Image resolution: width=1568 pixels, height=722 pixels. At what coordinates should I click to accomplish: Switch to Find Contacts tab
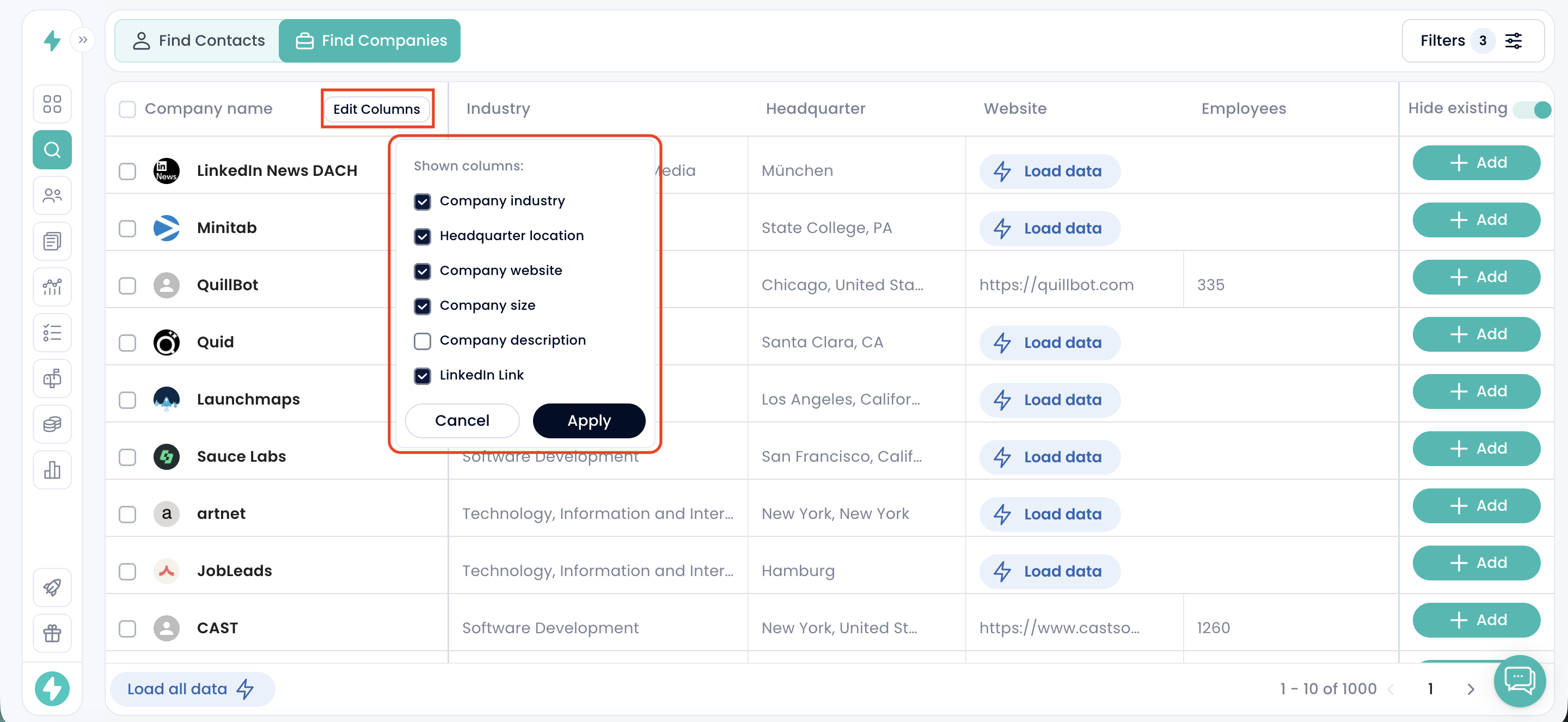click(x=198, y=41)
